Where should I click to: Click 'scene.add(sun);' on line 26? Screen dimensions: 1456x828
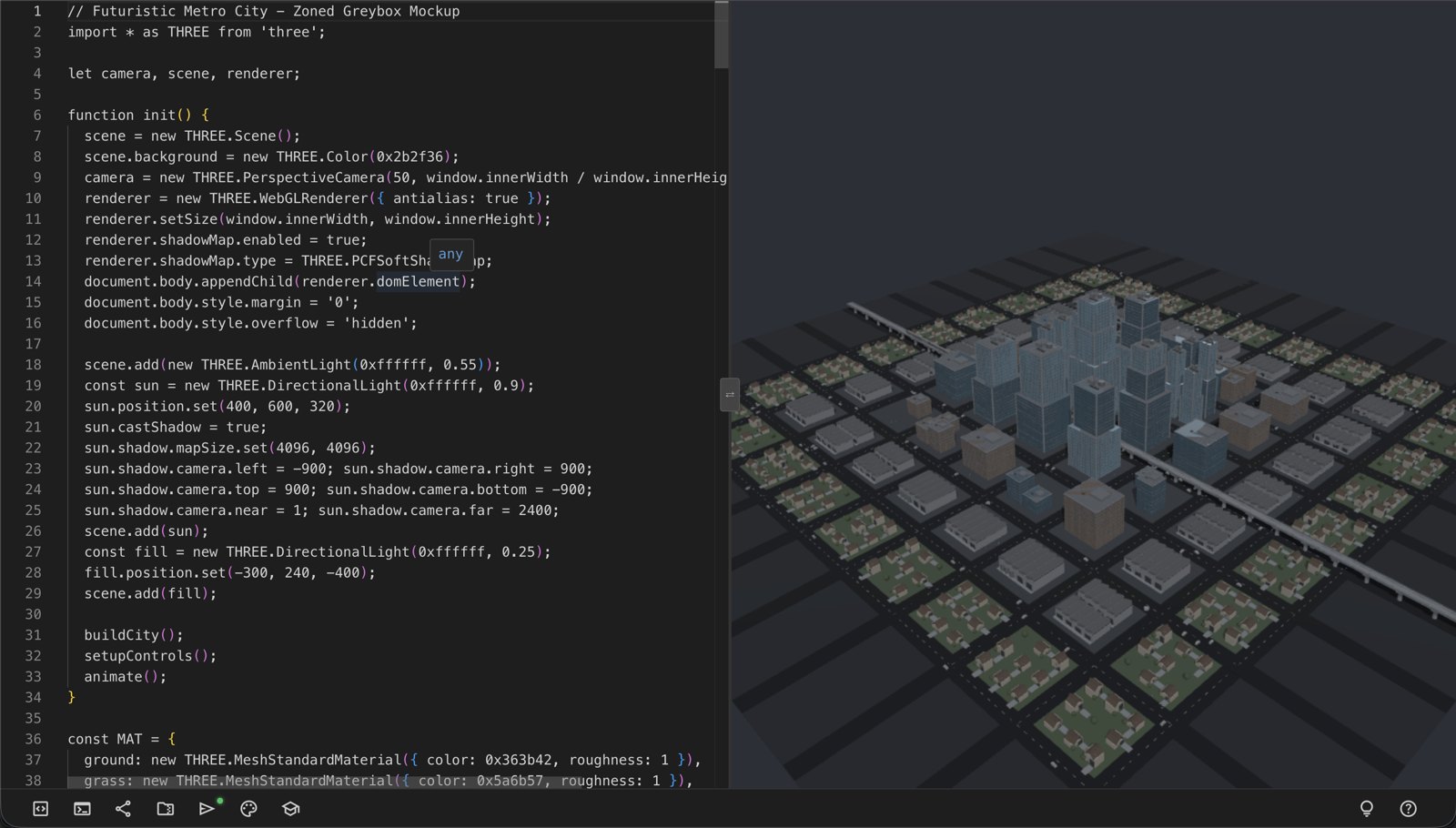coord(147,531)
